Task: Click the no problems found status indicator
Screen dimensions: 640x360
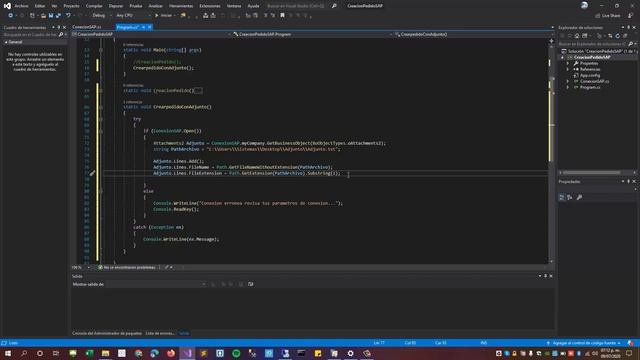Action: [x=127, y=267]
